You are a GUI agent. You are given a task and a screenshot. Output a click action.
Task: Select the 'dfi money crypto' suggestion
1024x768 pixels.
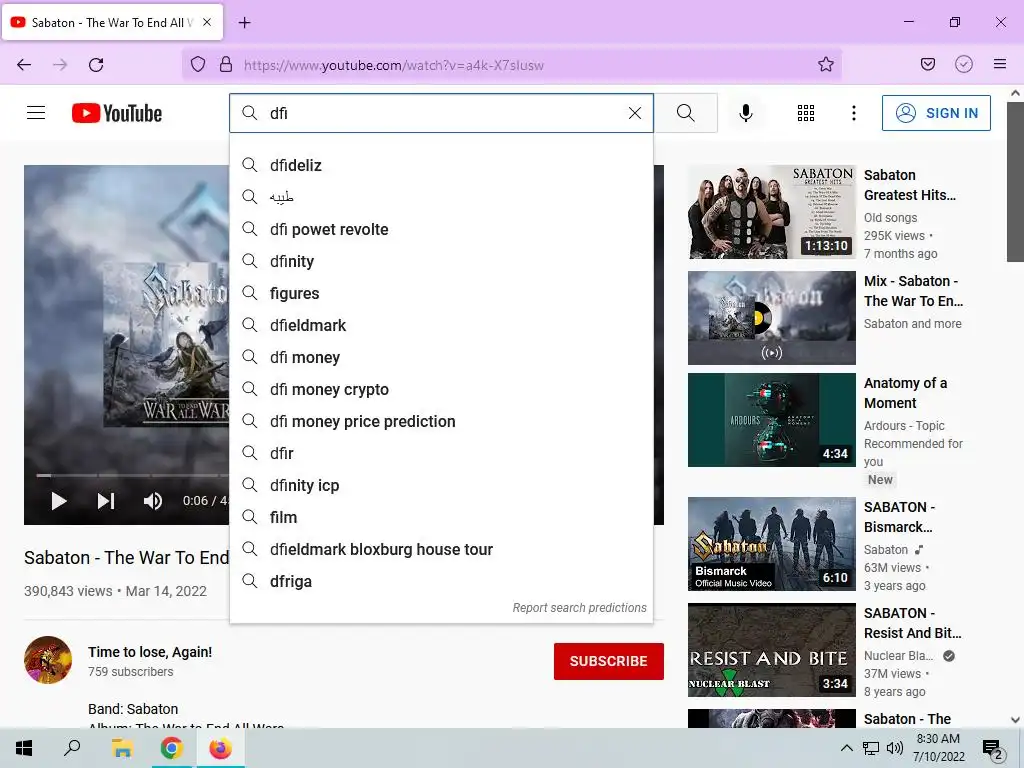441,389
